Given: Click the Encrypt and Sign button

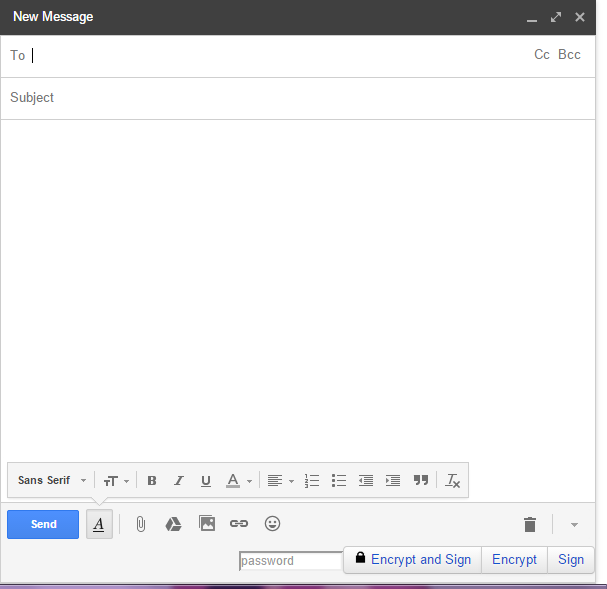Looking at the screenshot, I should [x=413, y=560].
